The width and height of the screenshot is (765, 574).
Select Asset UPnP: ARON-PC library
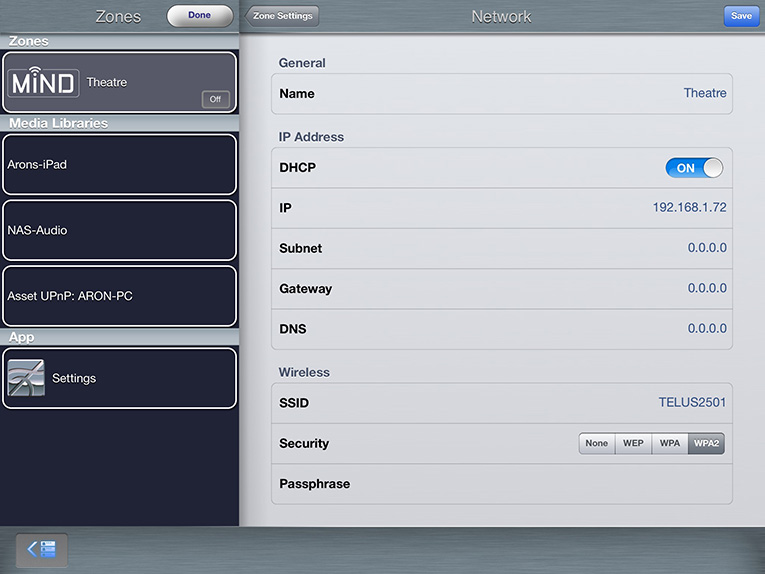tap(119, 296)
